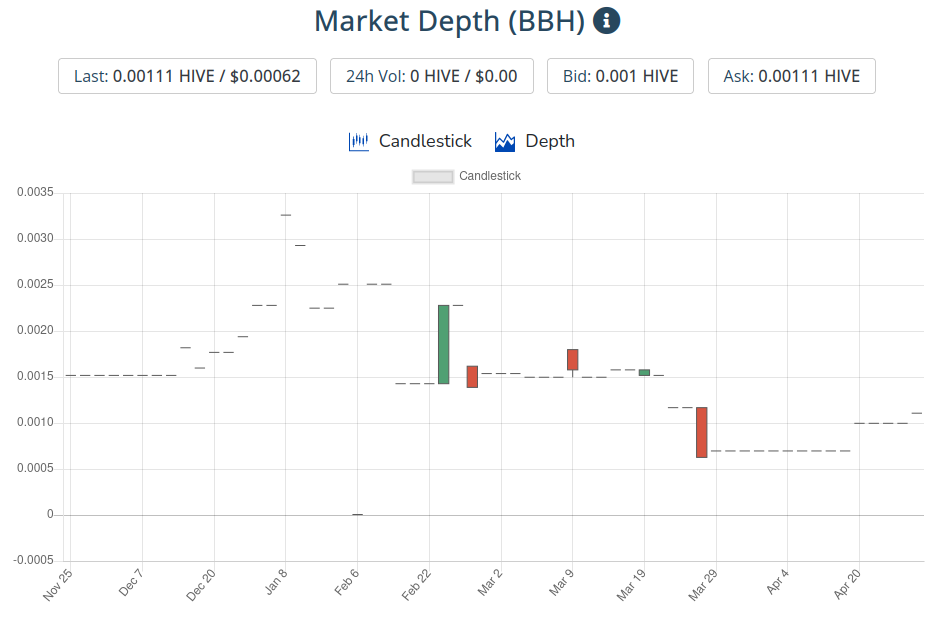Click the Apr 4 date label
942x622 pixels.
coord(777,582)
